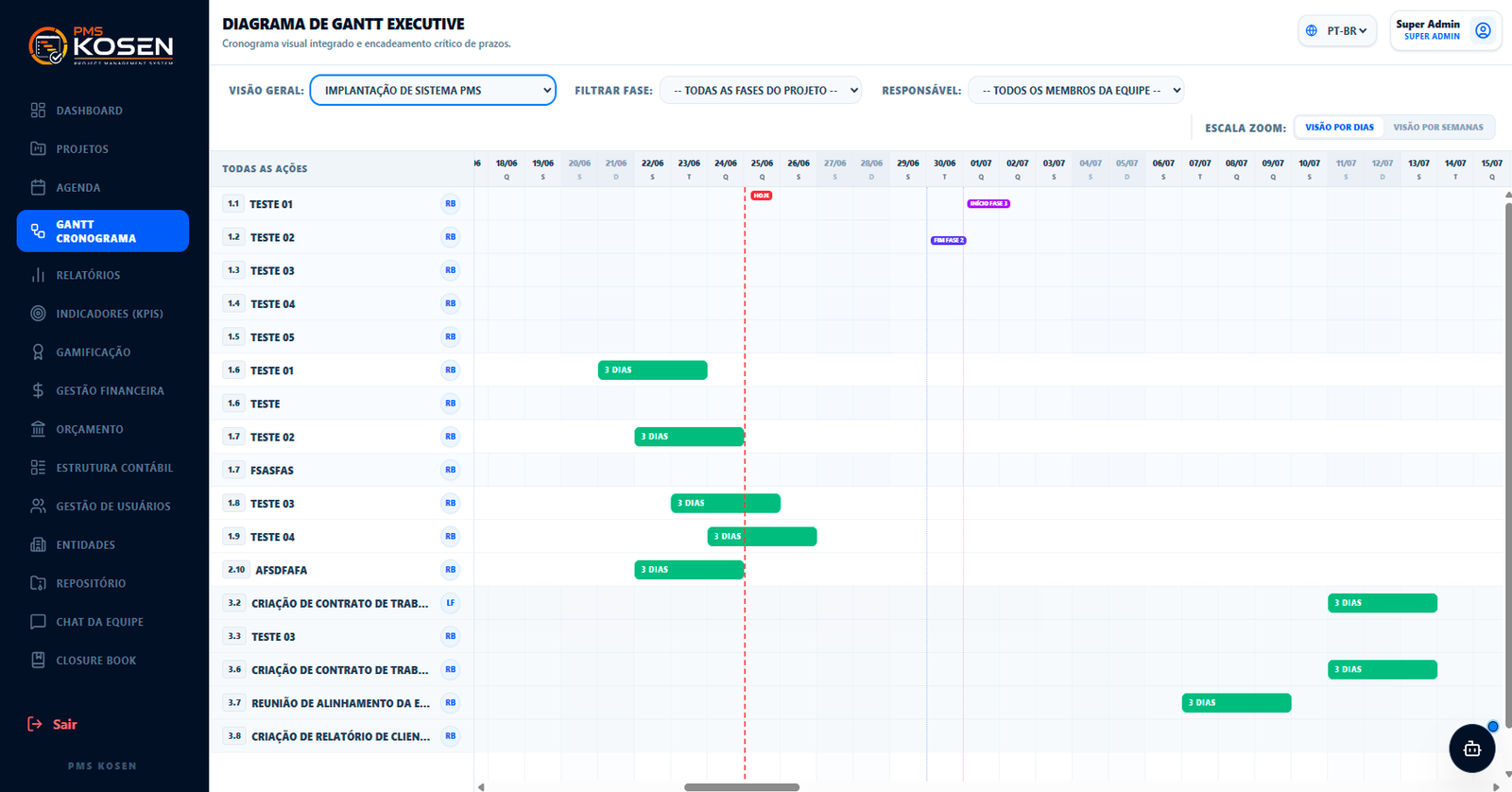Click the Chat da Equipe bubble icon
This screenshot has width=1512, height=792.
(38, 622)
